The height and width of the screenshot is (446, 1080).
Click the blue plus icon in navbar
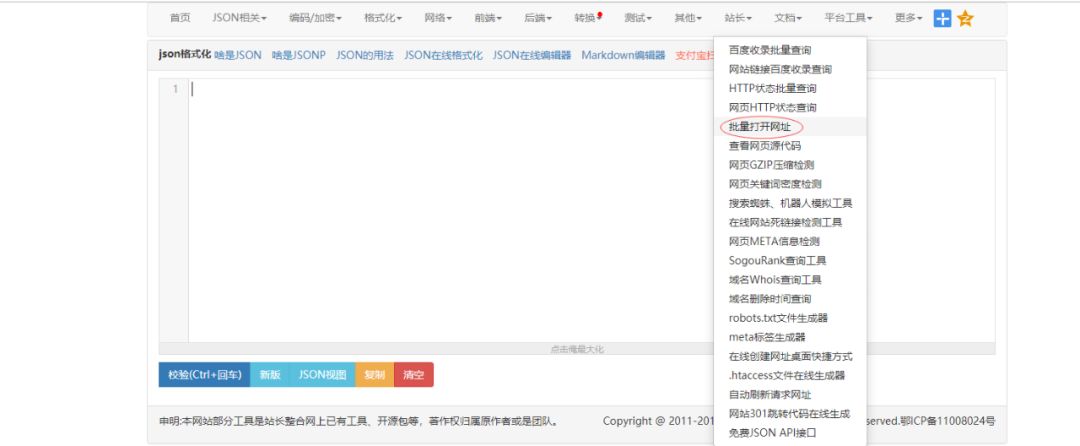942,19
